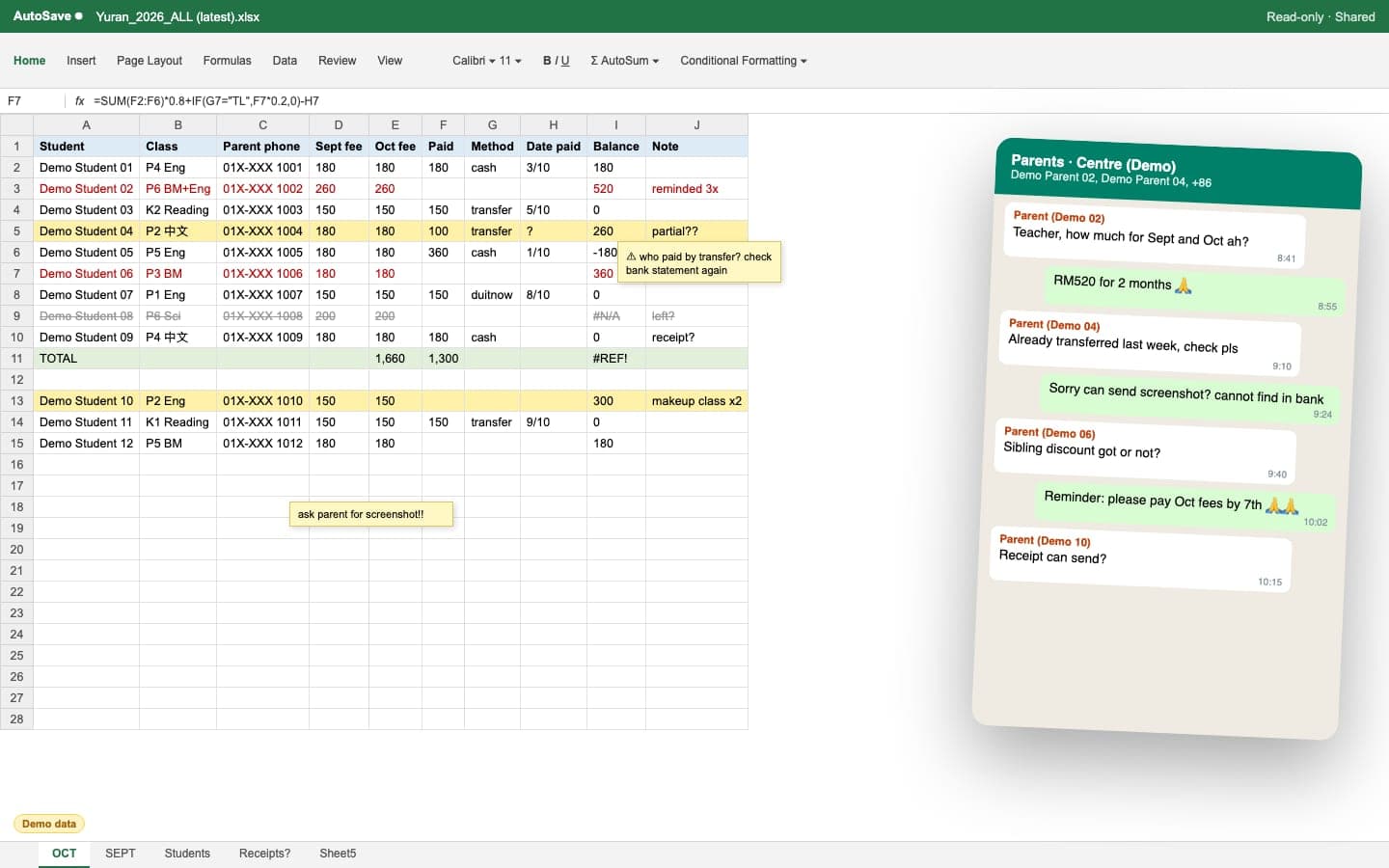Viewport: 1389px width, 868px height.
Task: Click the 'RM520 for 2 months' chat message
Action: [x=1193, y=289]
